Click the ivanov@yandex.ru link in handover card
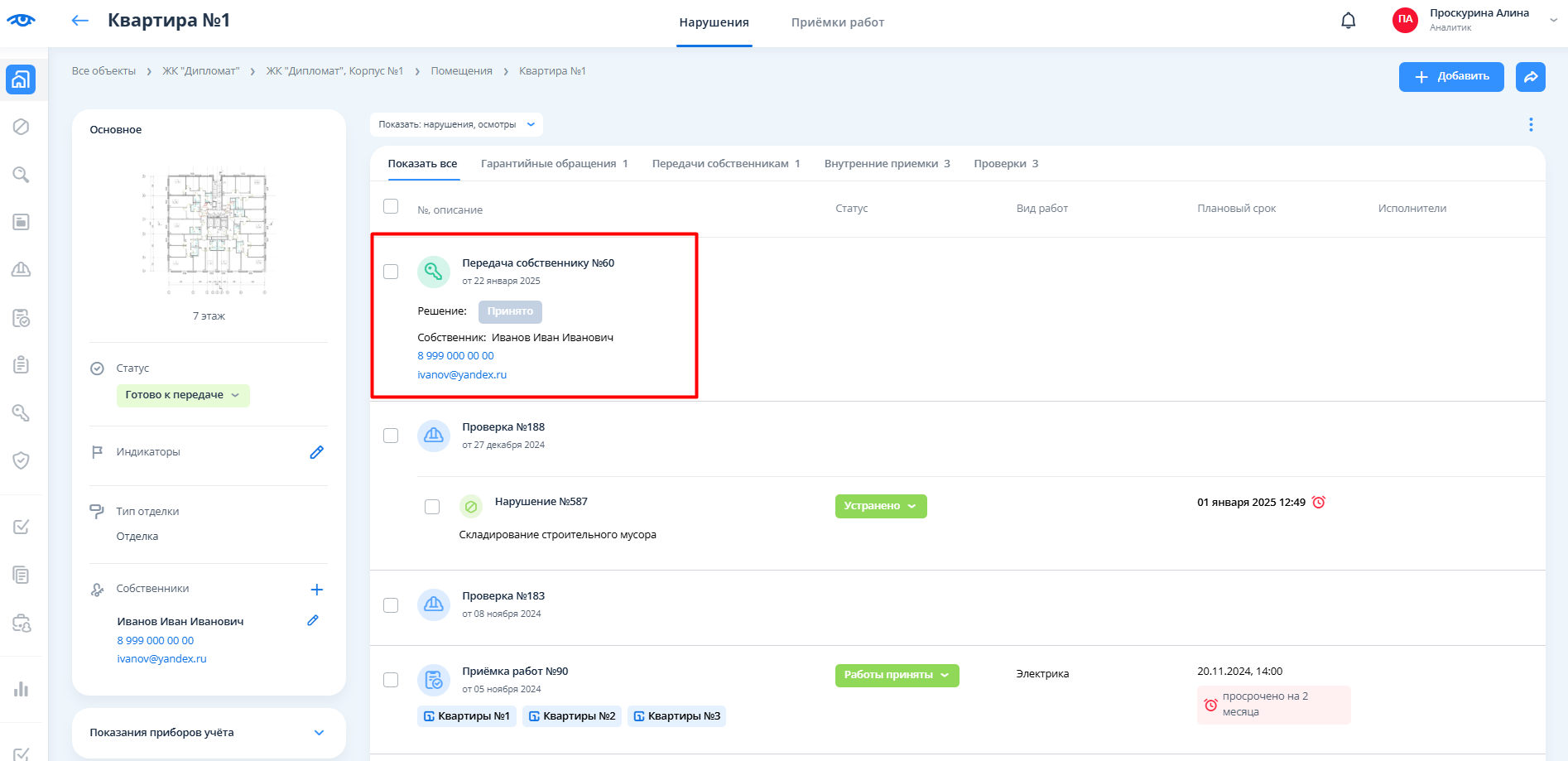1568x761 pixels. (462, 375)
